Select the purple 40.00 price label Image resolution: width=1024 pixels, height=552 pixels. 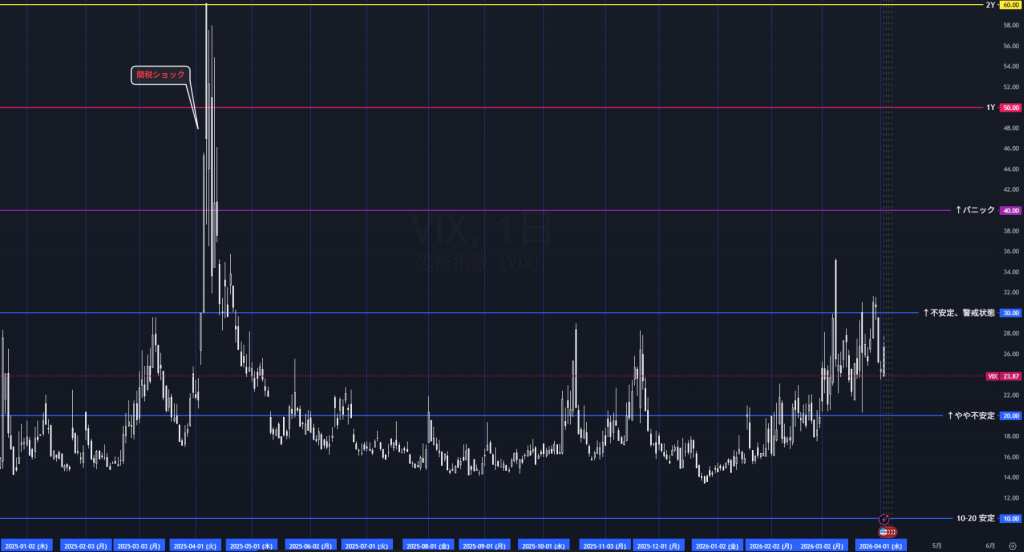pos(1010,210)
